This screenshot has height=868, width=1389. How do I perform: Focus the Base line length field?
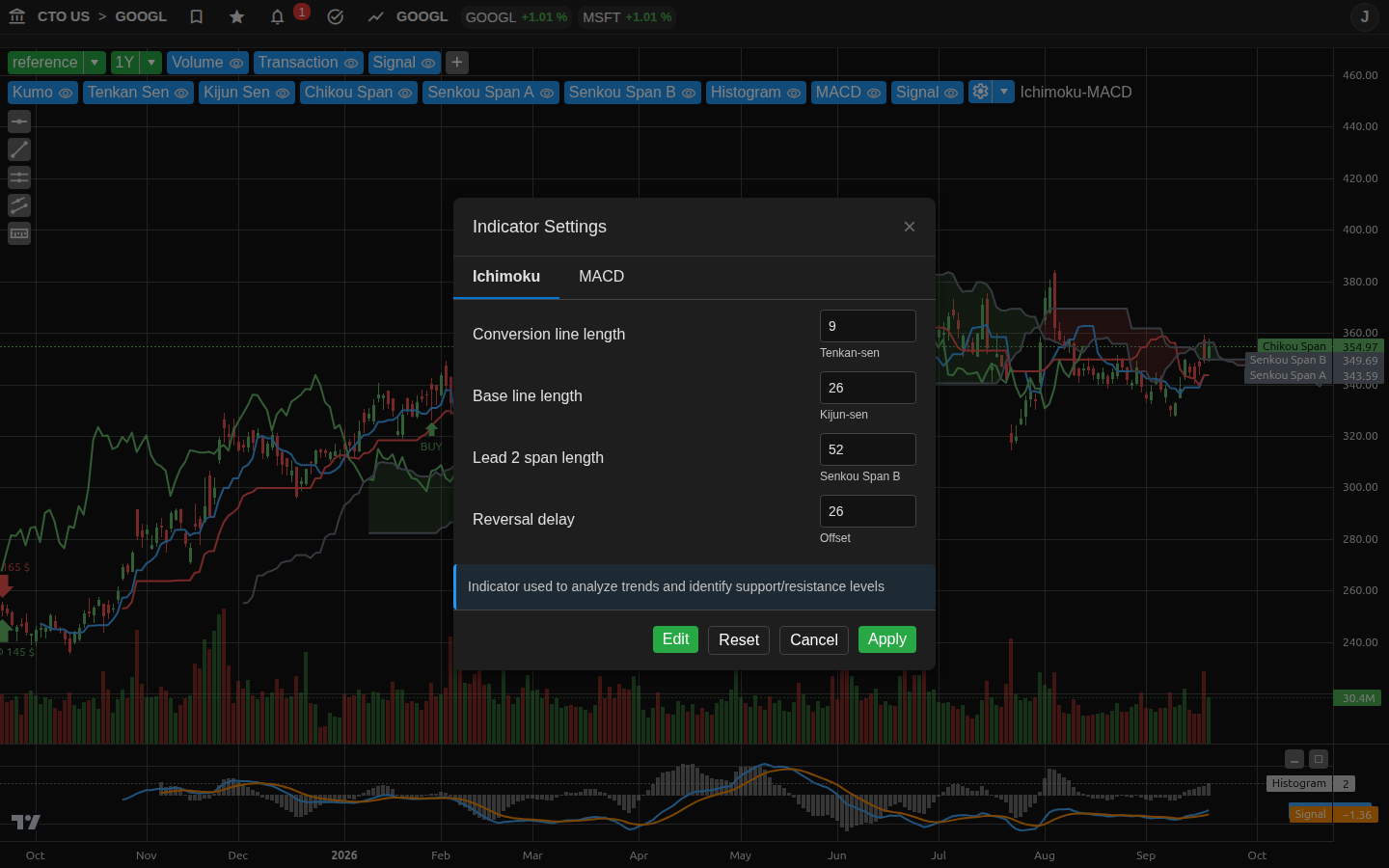pyautogui.click(x=868, y=388)
